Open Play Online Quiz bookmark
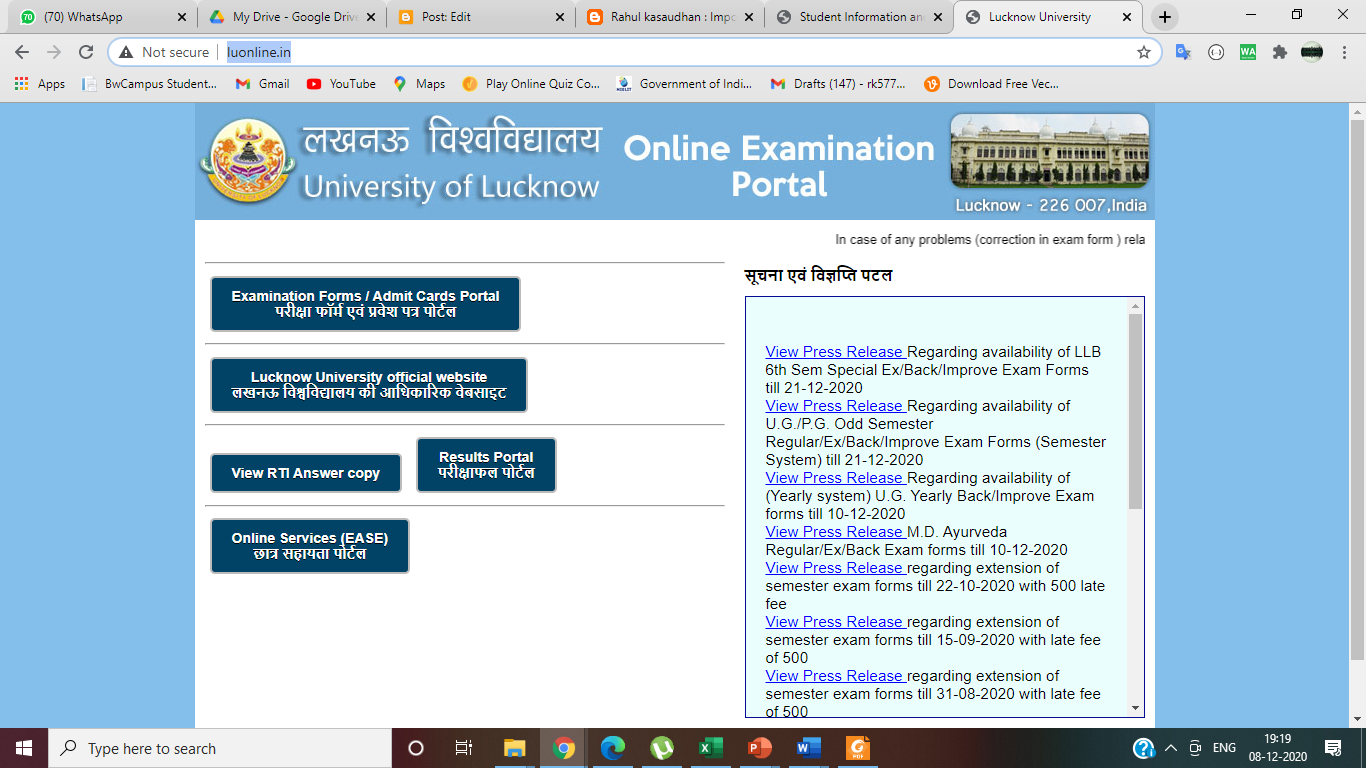The height and width of the screenshot is (768, 1366). click(x=531, y=84)
